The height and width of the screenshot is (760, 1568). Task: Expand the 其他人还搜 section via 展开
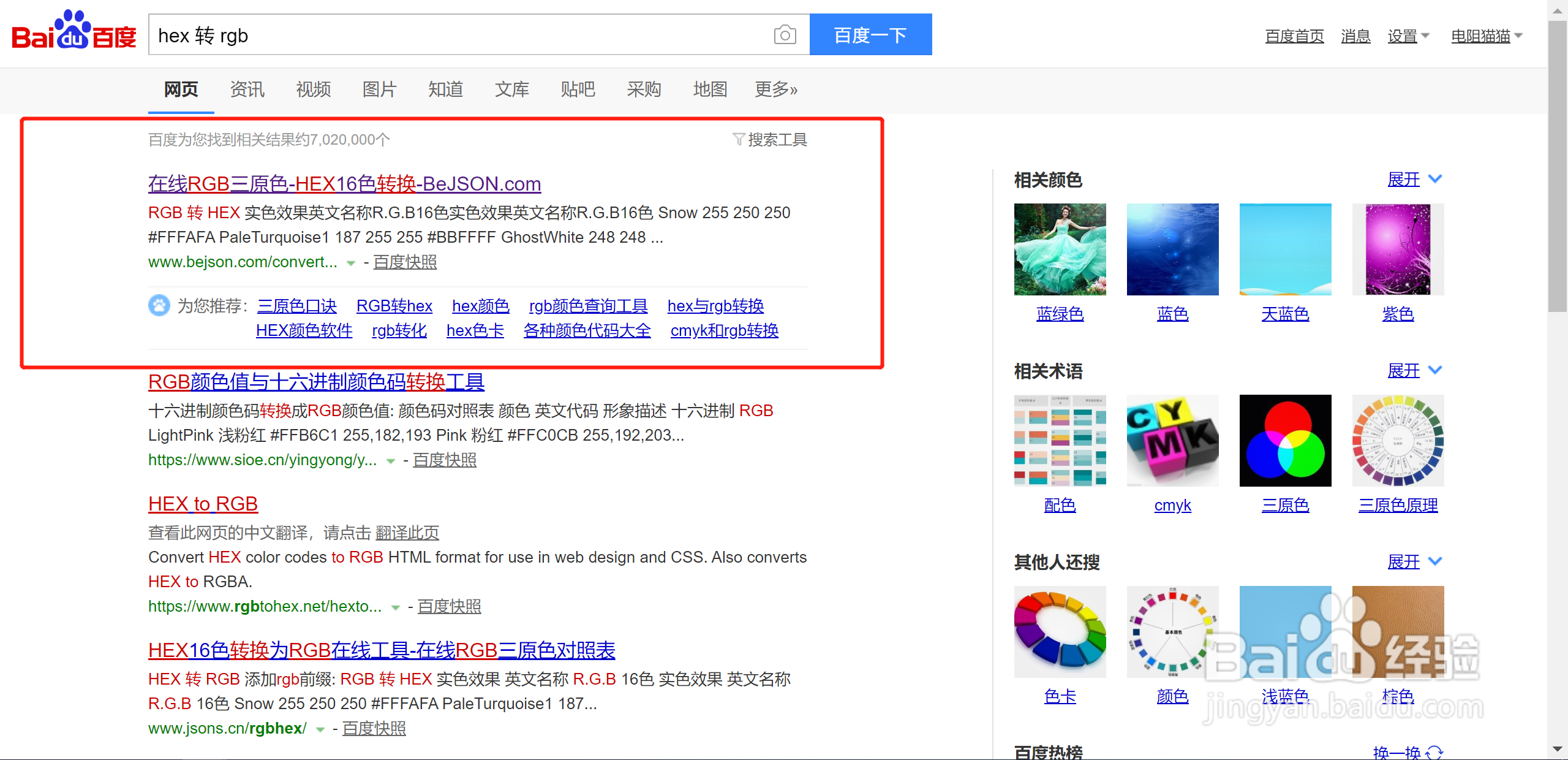pos(1415,561)
